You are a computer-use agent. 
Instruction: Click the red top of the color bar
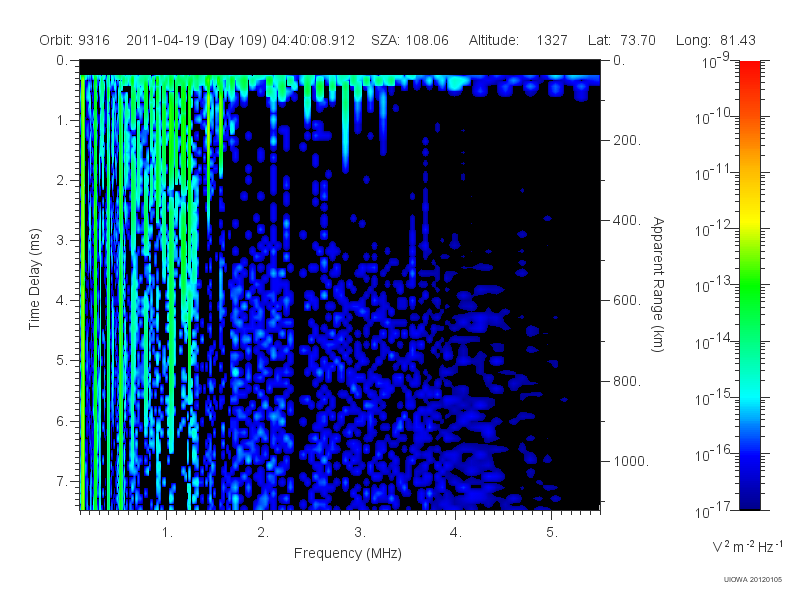click(749, 71)
